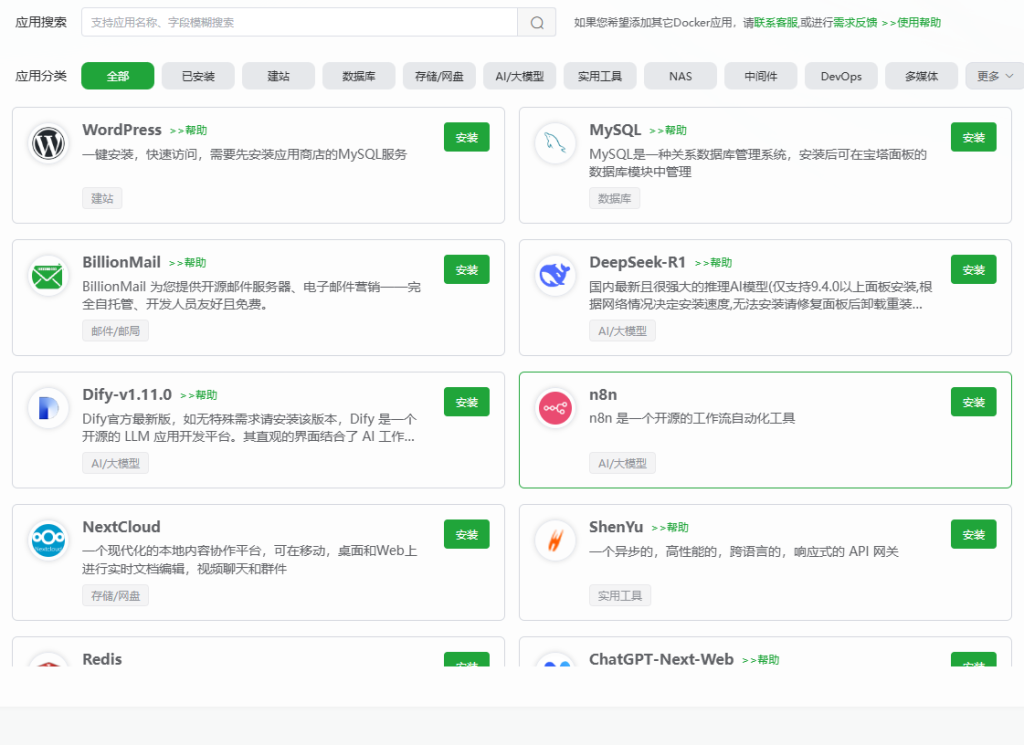Click the DeepSeek-R1 whale icon
Viewport: 1024px width, 745px height.
pos(554,275)
